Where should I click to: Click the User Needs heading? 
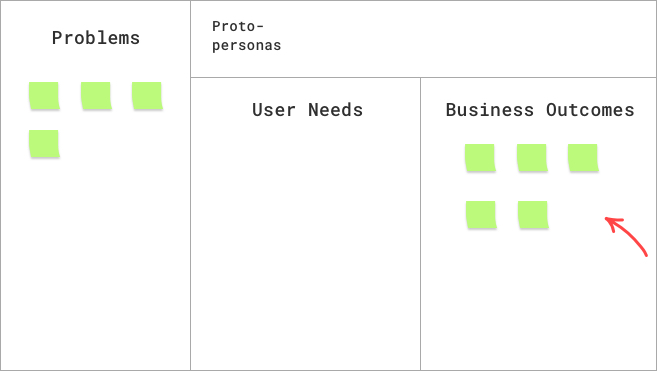307,110
